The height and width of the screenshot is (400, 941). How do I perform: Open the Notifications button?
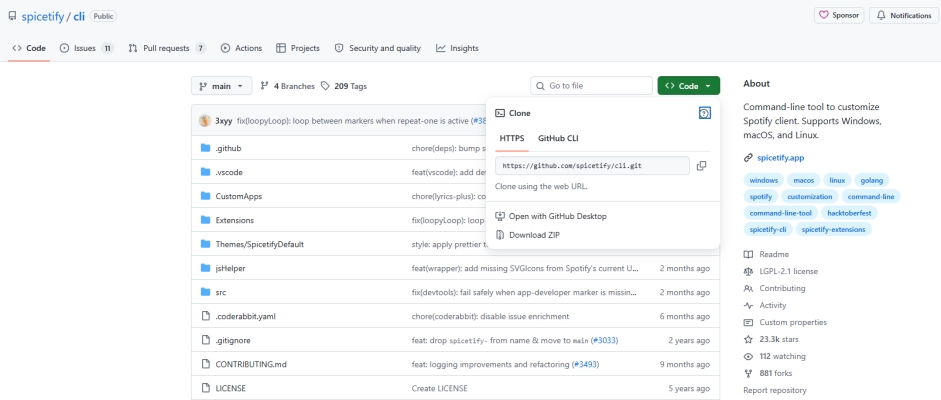pos(904,16)
